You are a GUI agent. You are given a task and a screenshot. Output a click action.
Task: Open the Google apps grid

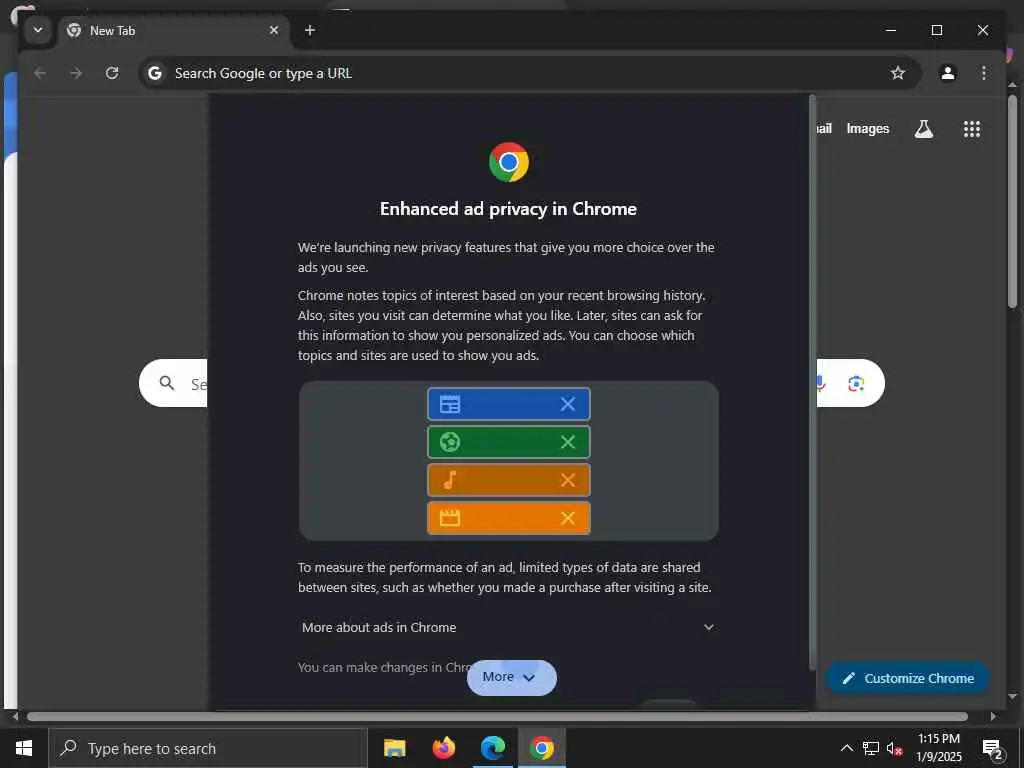point(972,129)
